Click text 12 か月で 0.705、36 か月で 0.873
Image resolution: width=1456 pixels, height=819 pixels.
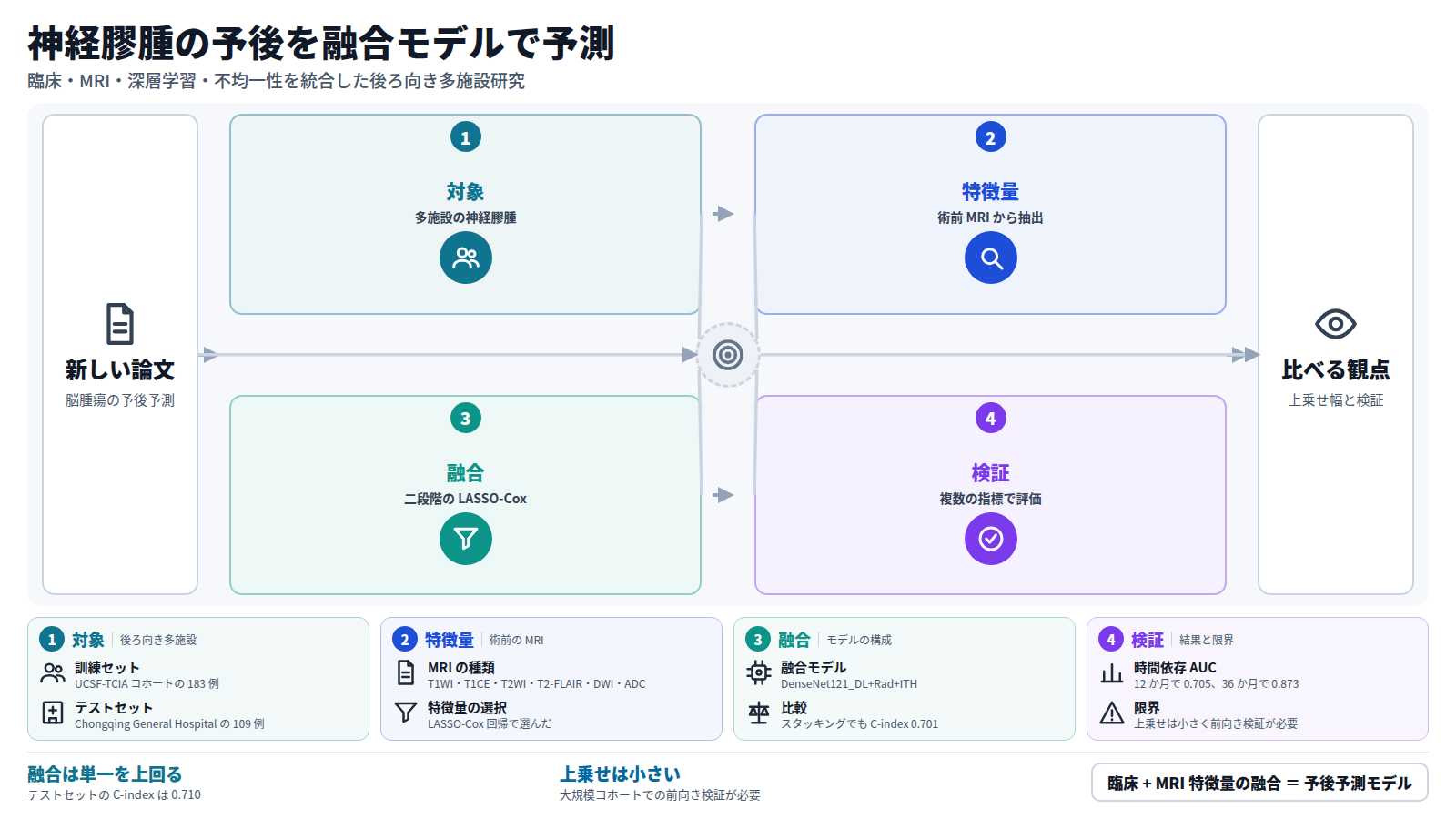(1217, 683)
